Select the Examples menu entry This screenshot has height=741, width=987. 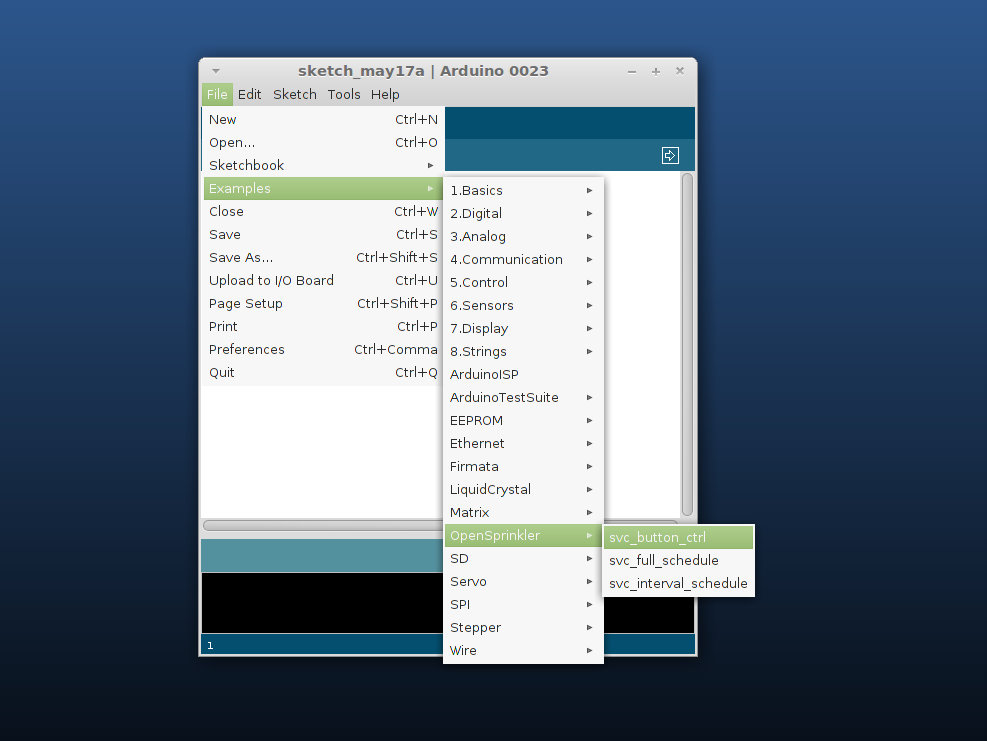(x=323, y=188)
